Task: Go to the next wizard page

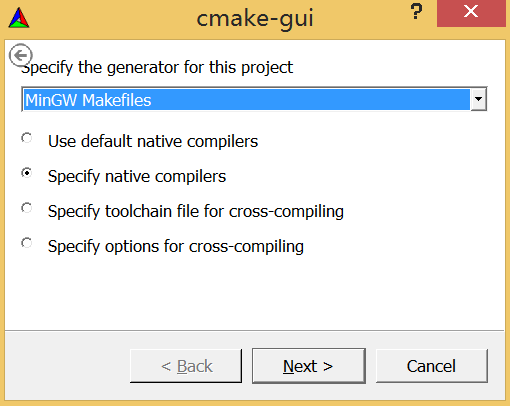Action: coord(309,366)
